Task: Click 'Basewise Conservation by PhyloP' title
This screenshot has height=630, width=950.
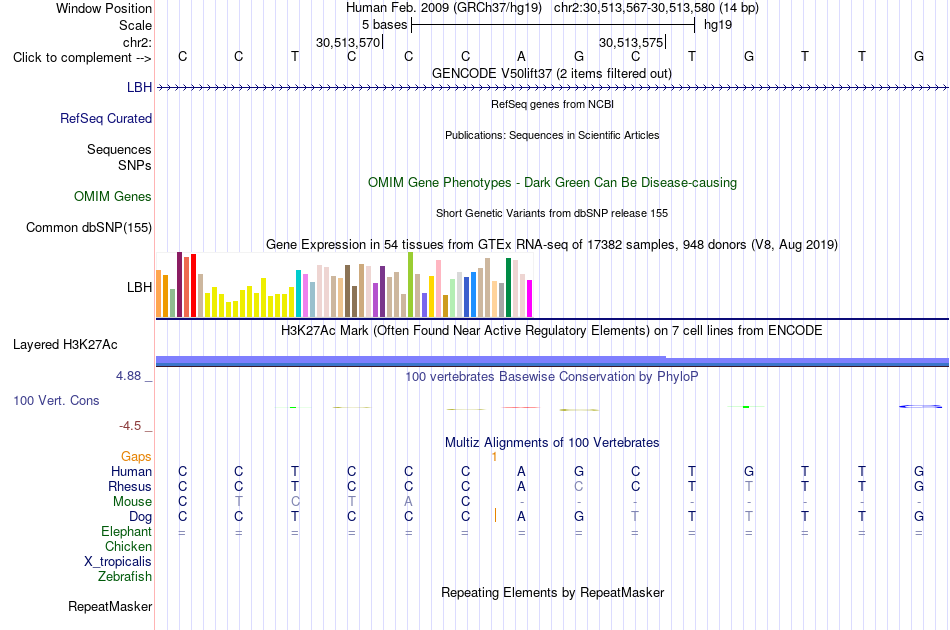Action: pos(552,377)
